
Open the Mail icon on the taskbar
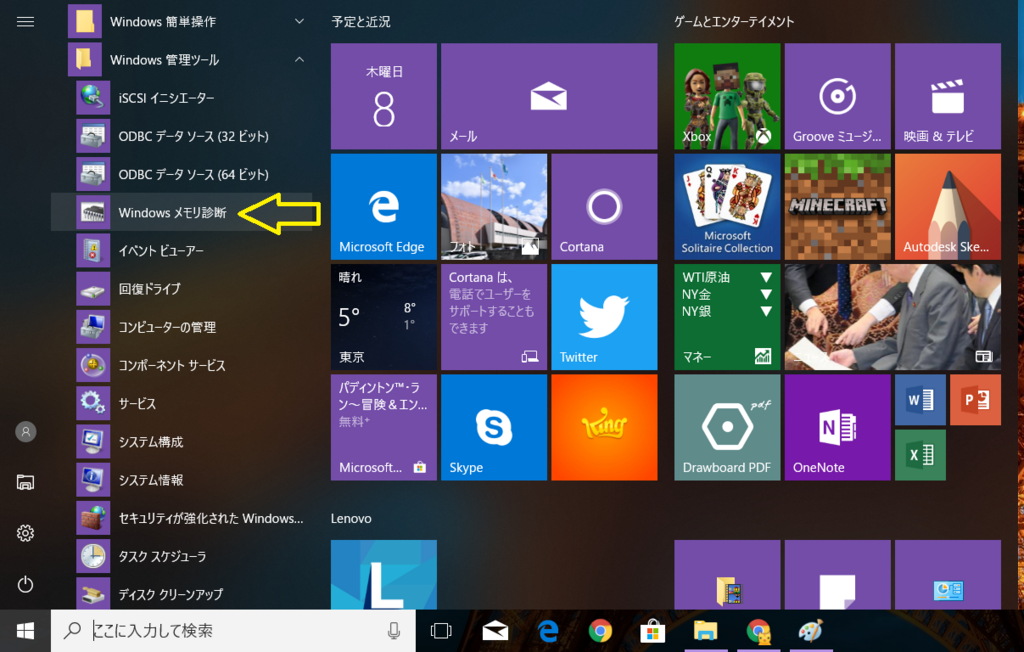coord(495,631)
